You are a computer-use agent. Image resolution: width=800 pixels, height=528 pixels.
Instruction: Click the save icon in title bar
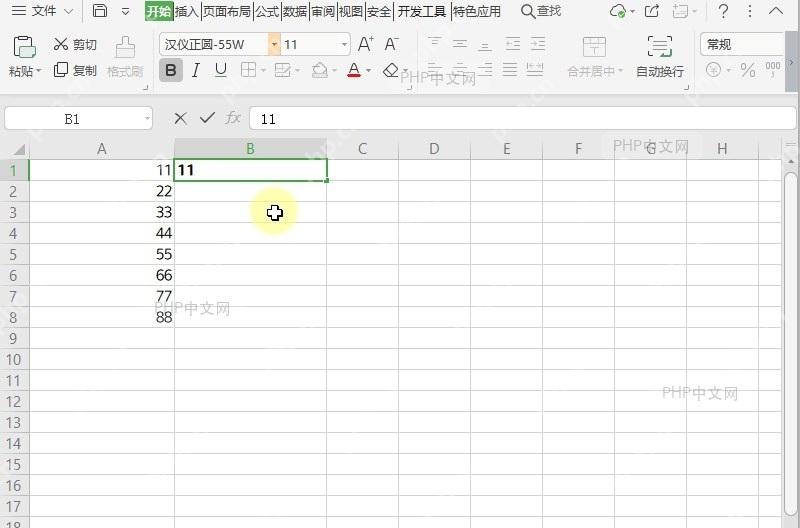tap(100, 11)
